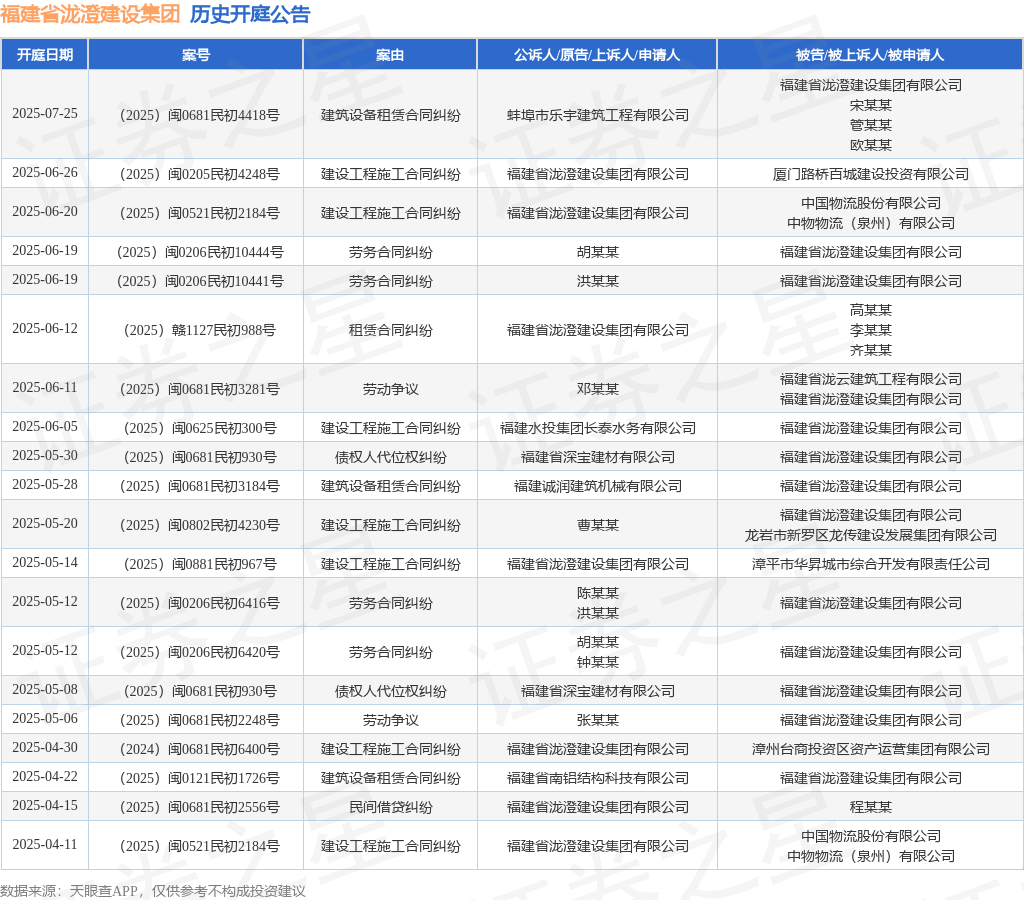Click the heading 历史开庭公告
The height and width of the screenshot is (900, 1024).
pos(250,14)
